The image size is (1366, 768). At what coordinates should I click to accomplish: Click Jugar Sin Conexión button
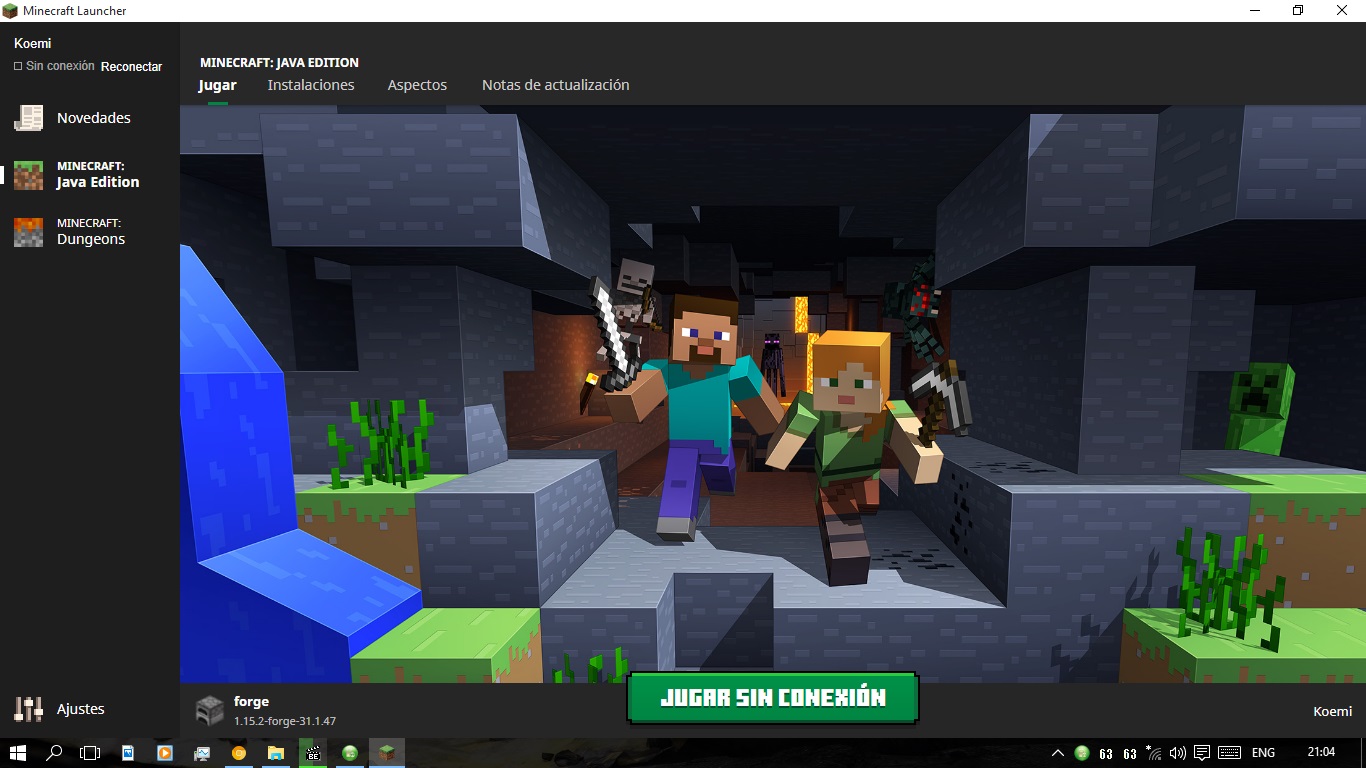coord(773,698)
